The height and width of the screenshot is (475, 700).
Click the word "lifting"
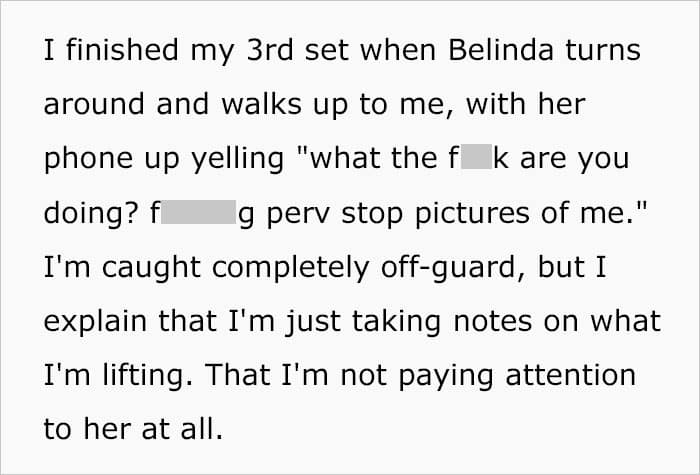pos(144,376)
